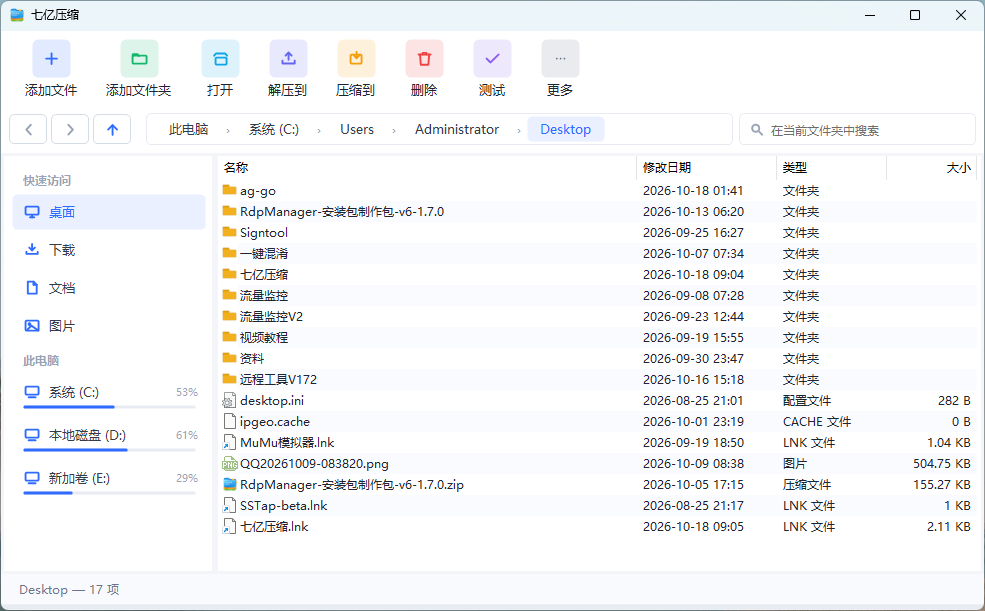Click 此电脑 in the breadcrumb path
This screenshot has height=611, width=985.
pos(188,129)
